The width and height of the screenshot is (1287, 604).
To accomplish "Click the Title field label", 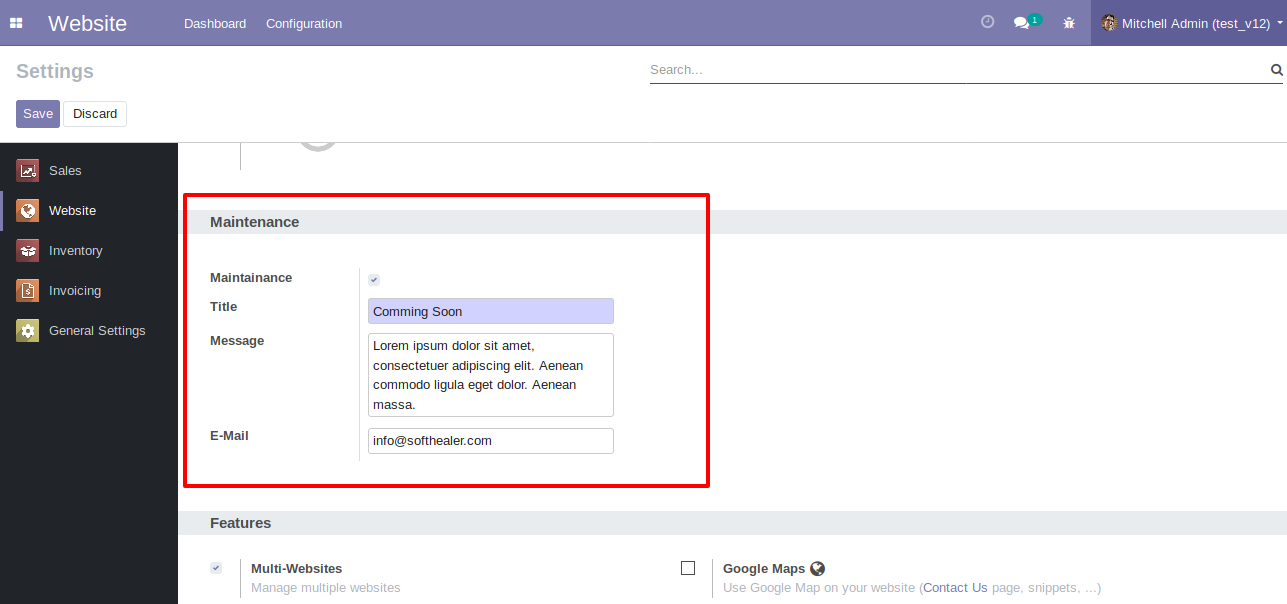I will click(x=223, y=307).
